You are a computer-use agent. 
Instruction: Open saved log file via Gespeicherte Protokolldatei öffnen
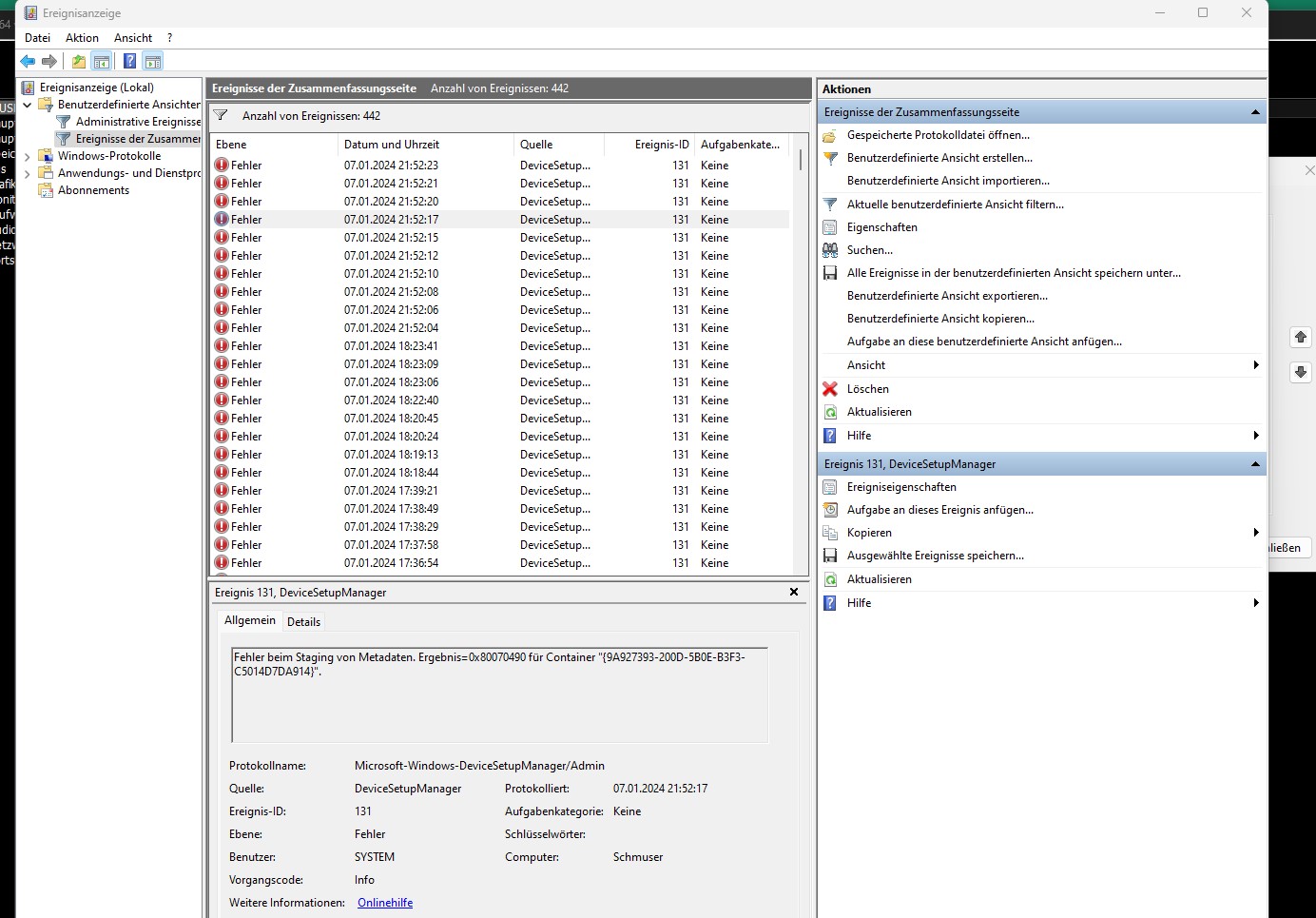(939, 135)
